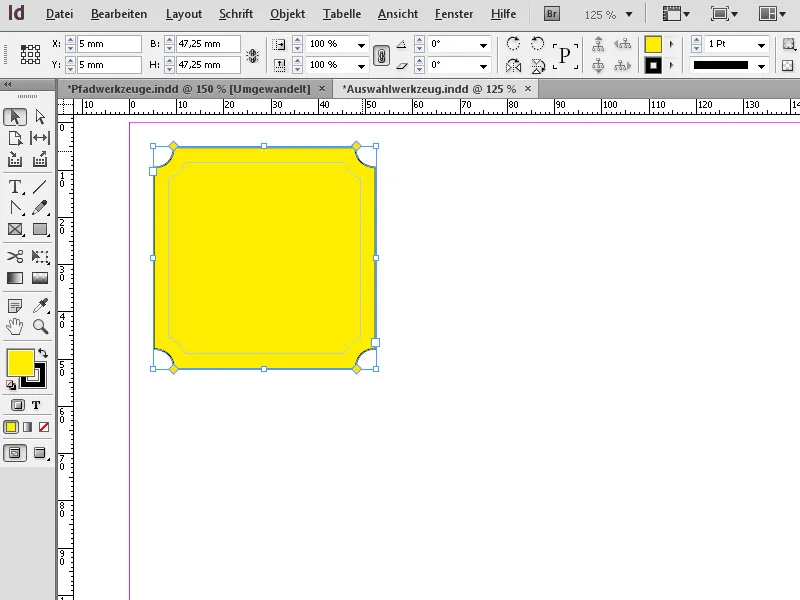
Task: Select the Scissors tool
Action: 15,256
